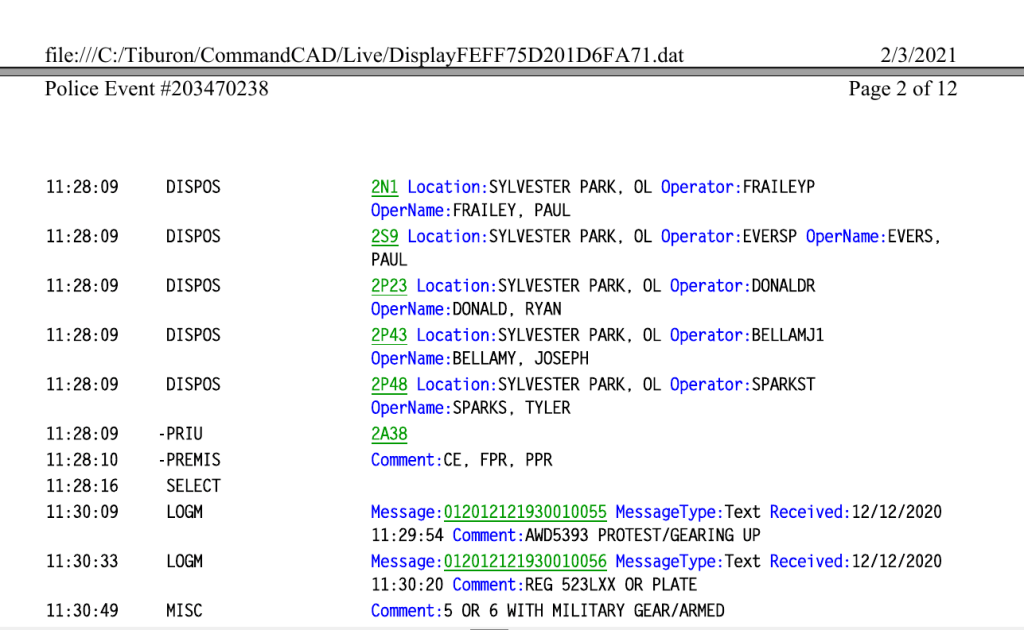Click the 11:30:09 LOGM timestamp
Image resolution: width=1024 pixels, height=630 pixels.
[82, 512]
